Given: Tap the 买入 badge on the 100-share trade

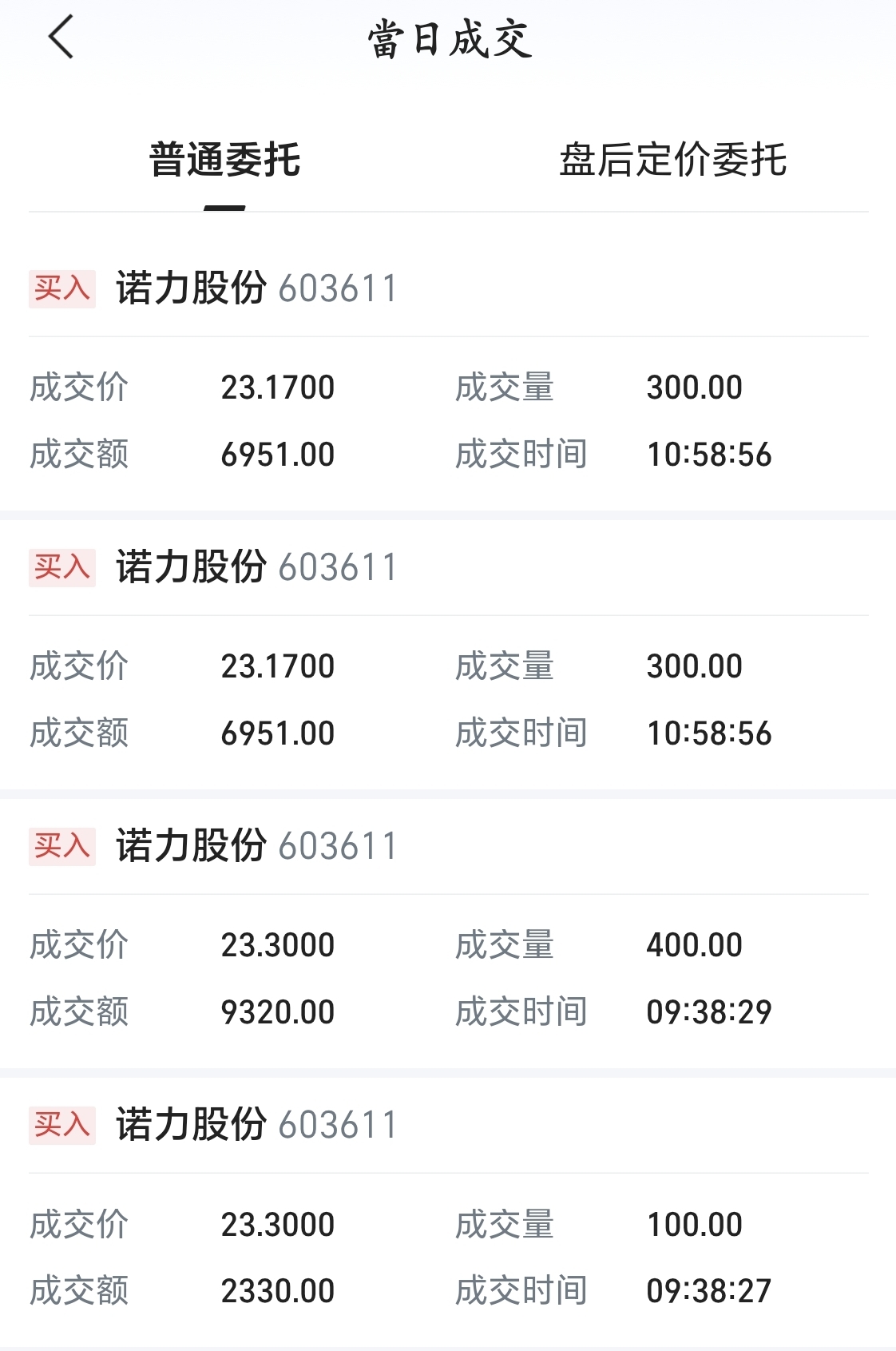Looking at the screenshot, I should (62, 1125).
